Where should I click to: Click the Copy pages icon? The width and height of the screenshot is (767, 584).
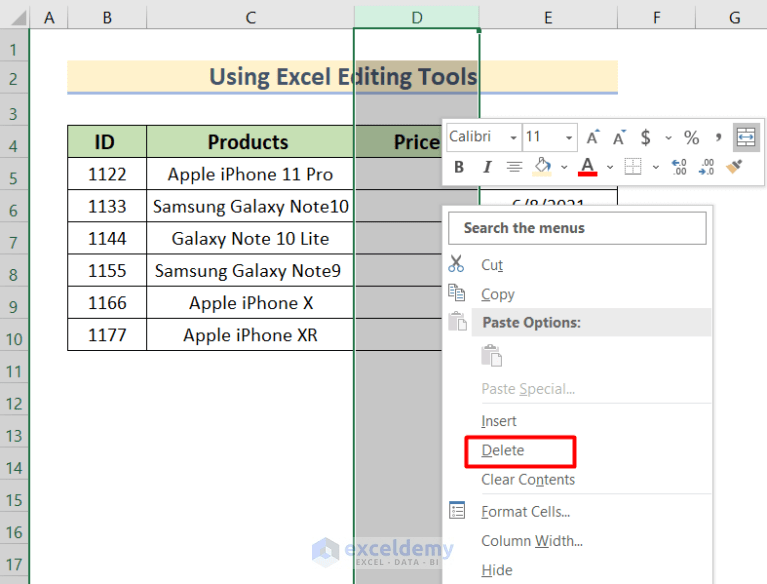[456, 292]
